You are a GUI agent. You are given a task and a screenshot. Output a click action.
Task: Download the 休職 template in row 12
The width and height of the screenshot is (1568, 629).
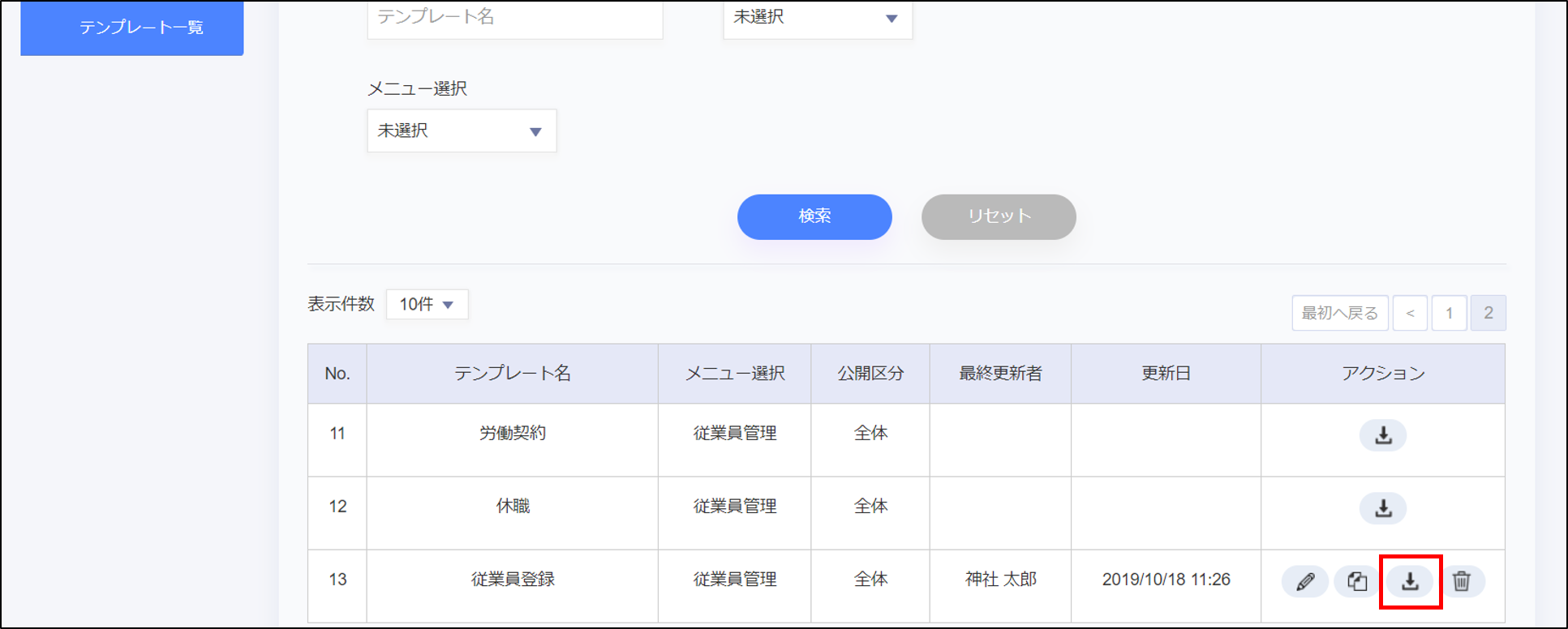pos(1383,508)
